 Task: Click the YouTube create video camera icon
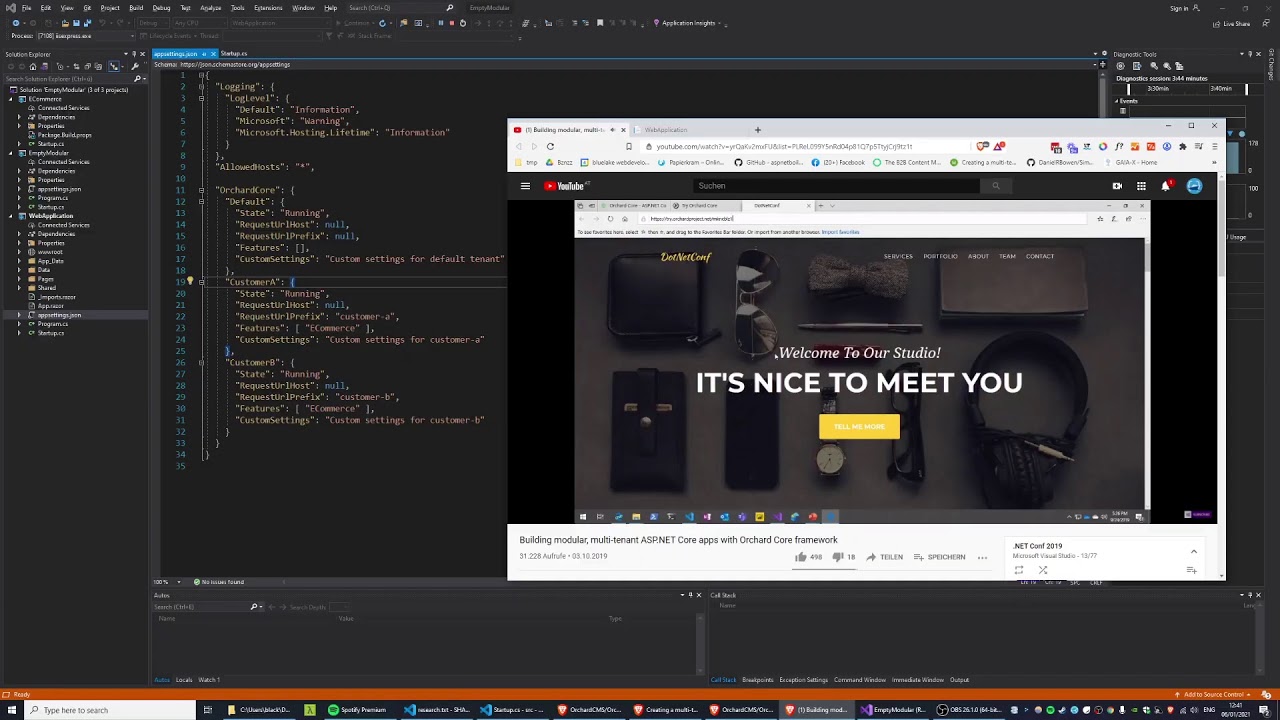1117,186
